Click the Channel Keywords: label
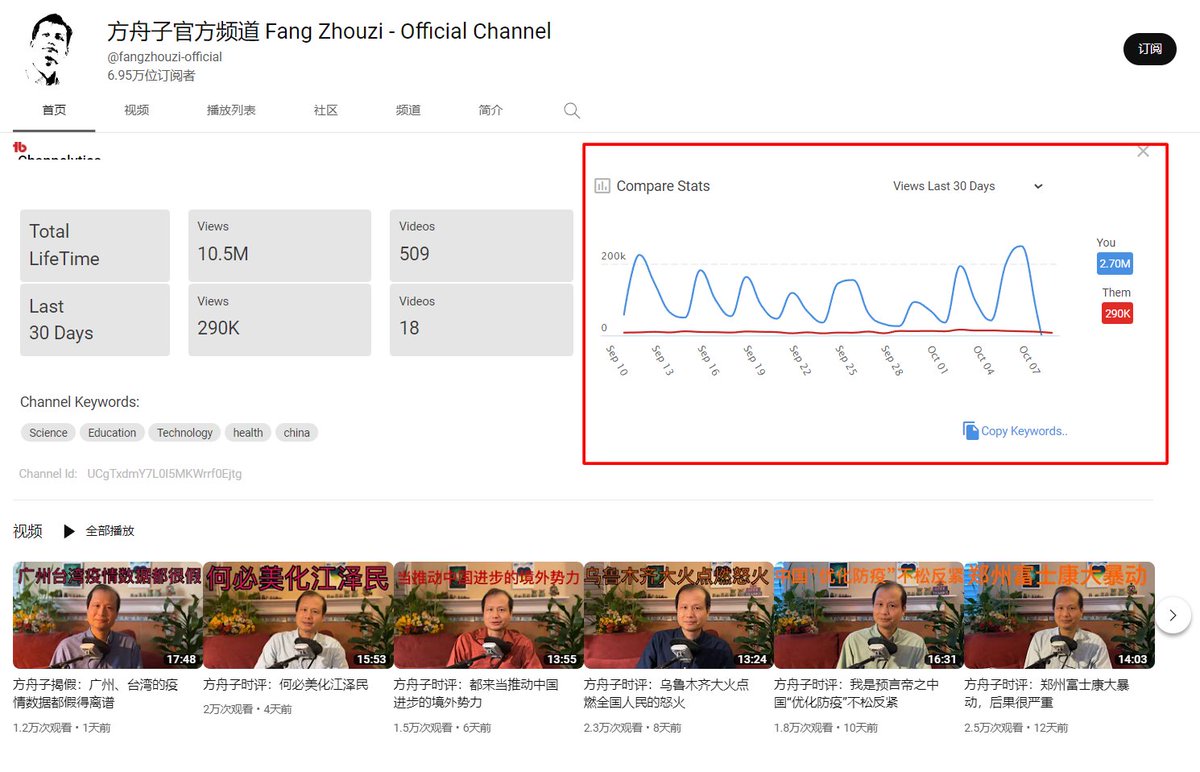The image size is (1200, 772). click(80, 402)
